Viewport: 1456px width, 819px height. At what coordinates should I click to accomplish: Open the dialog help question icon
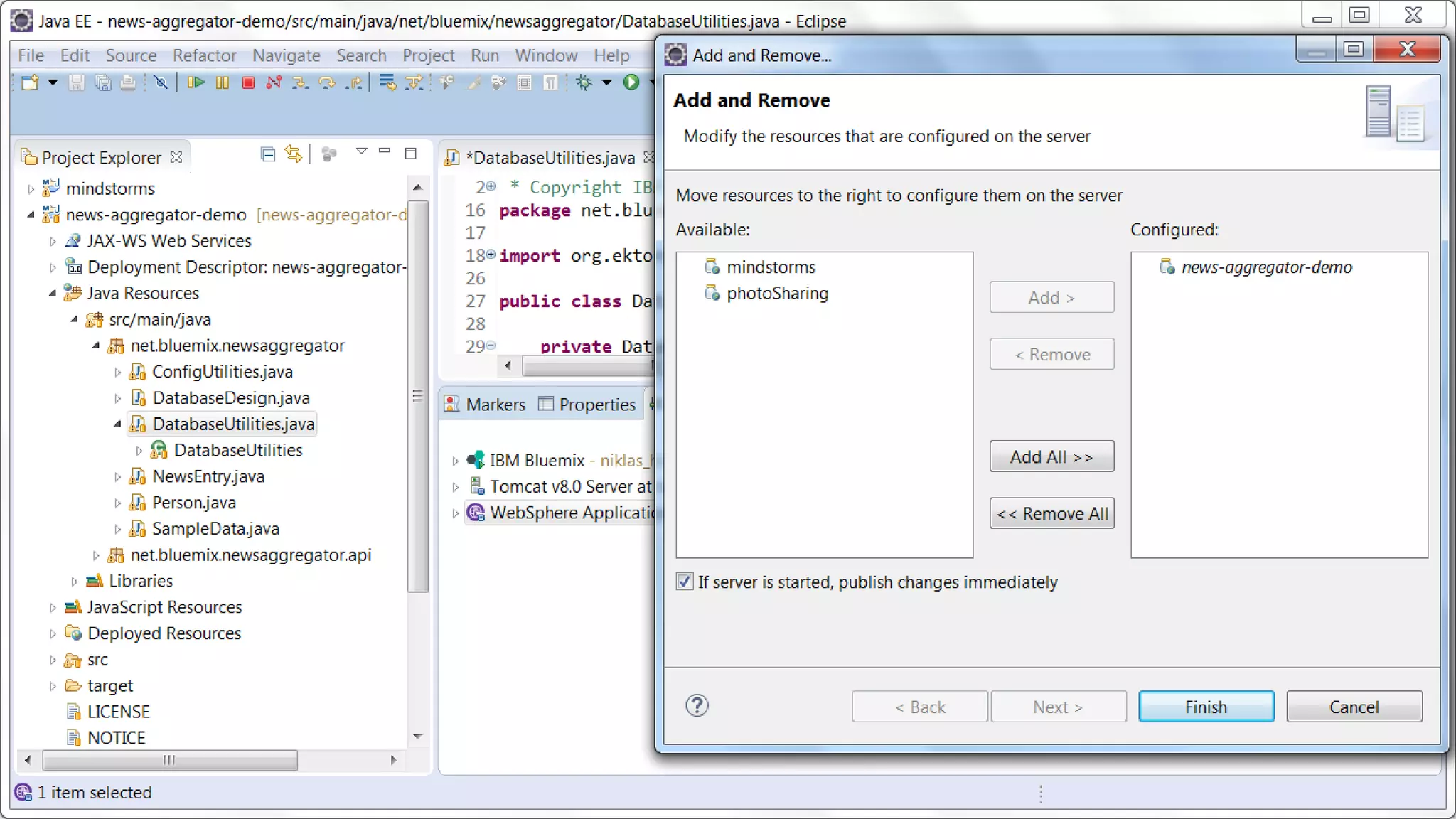tap(697, 706)
